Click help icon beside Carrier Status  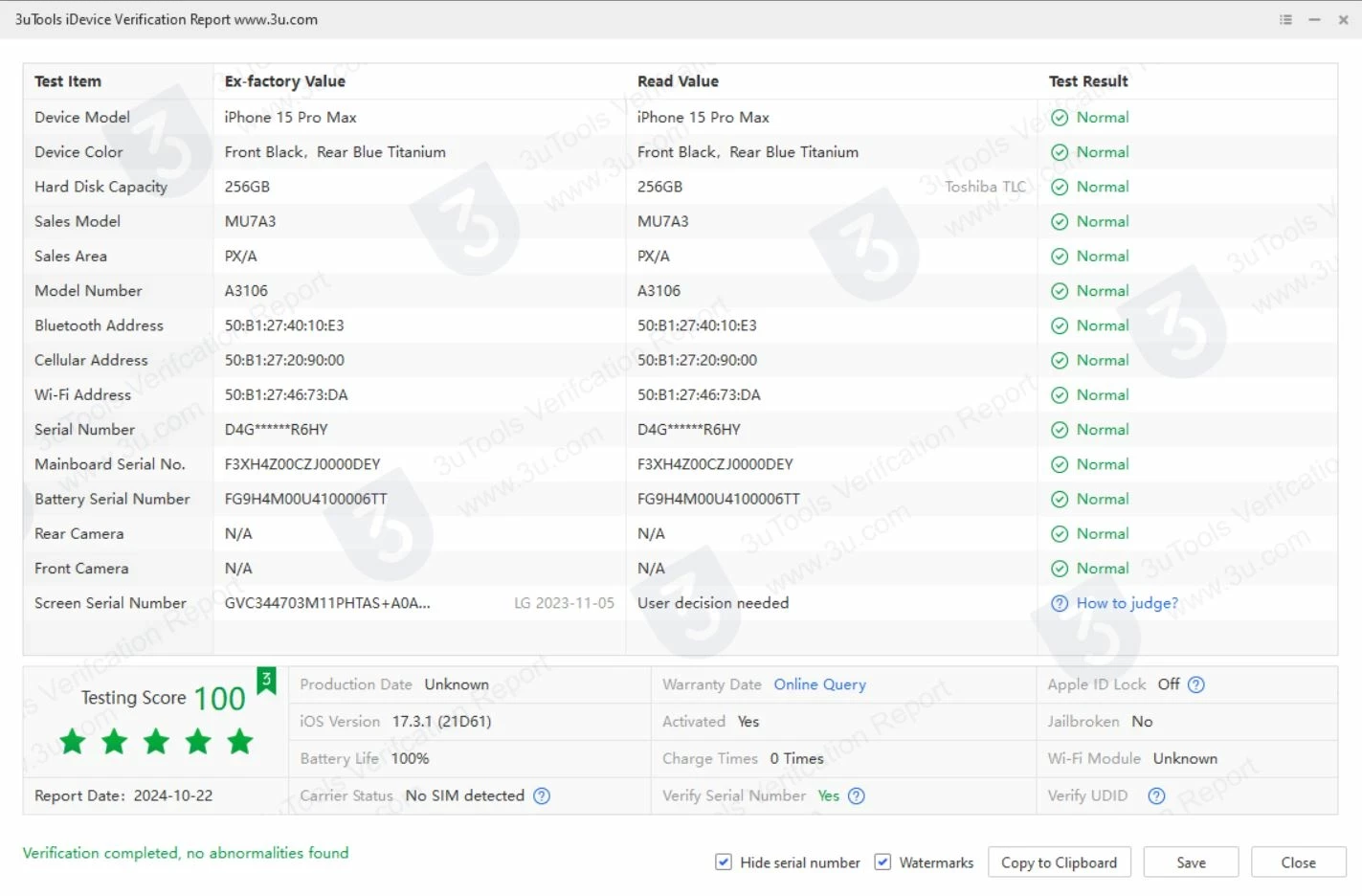click(x=542, y=795)
